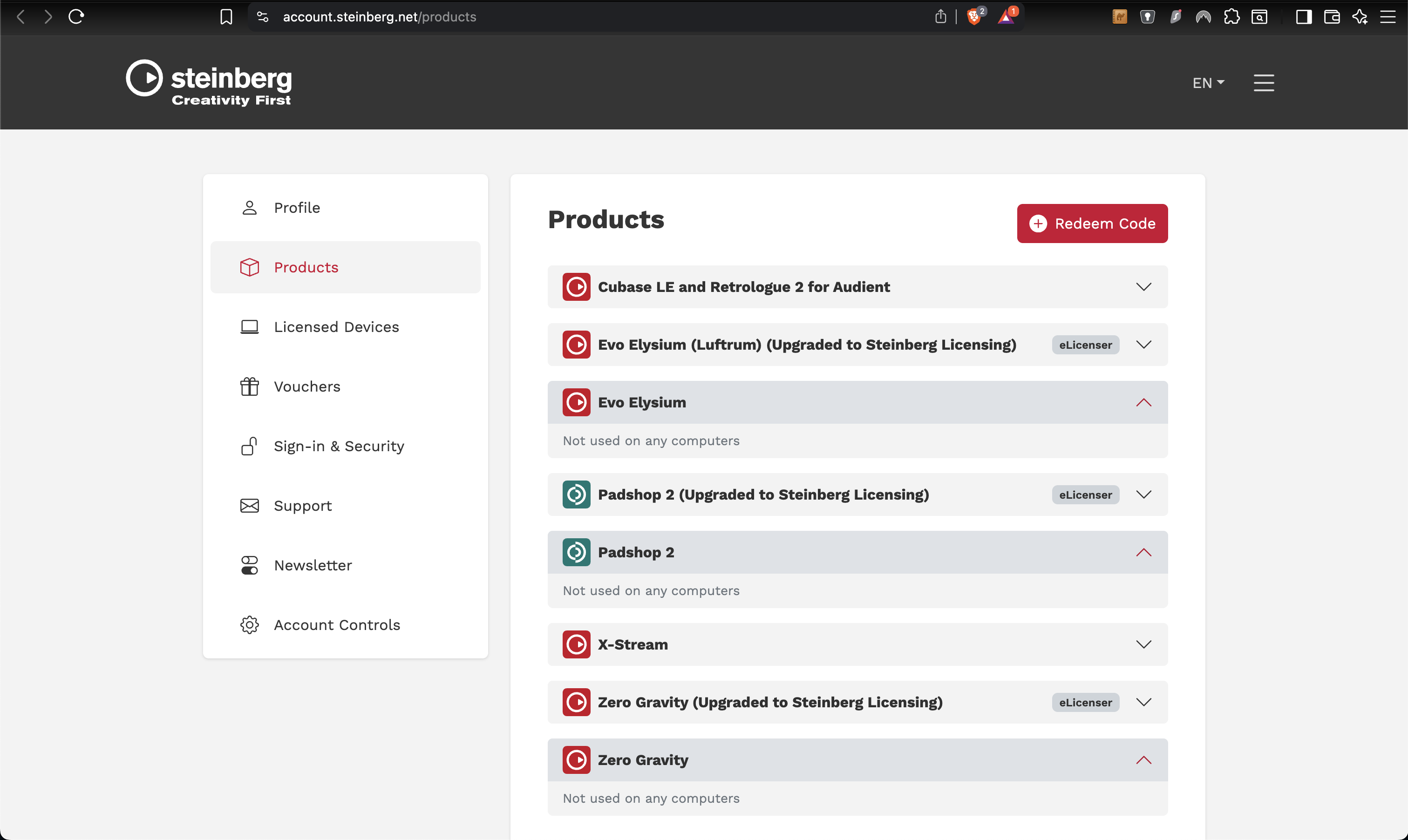Open the browser main menu

(1388, 17)
